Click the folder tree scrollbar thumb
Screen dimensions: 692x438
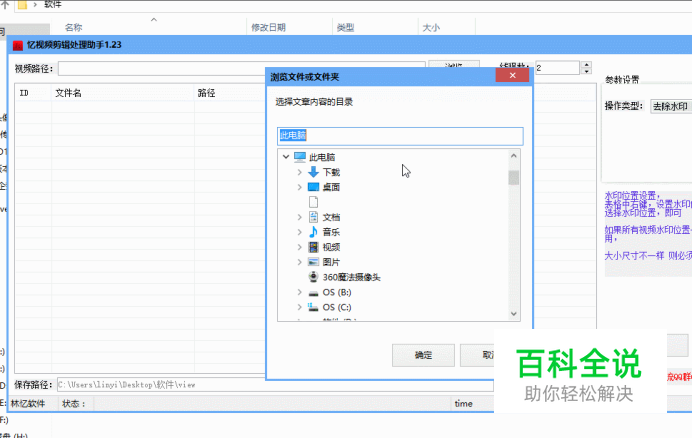[x=514, y=177]
